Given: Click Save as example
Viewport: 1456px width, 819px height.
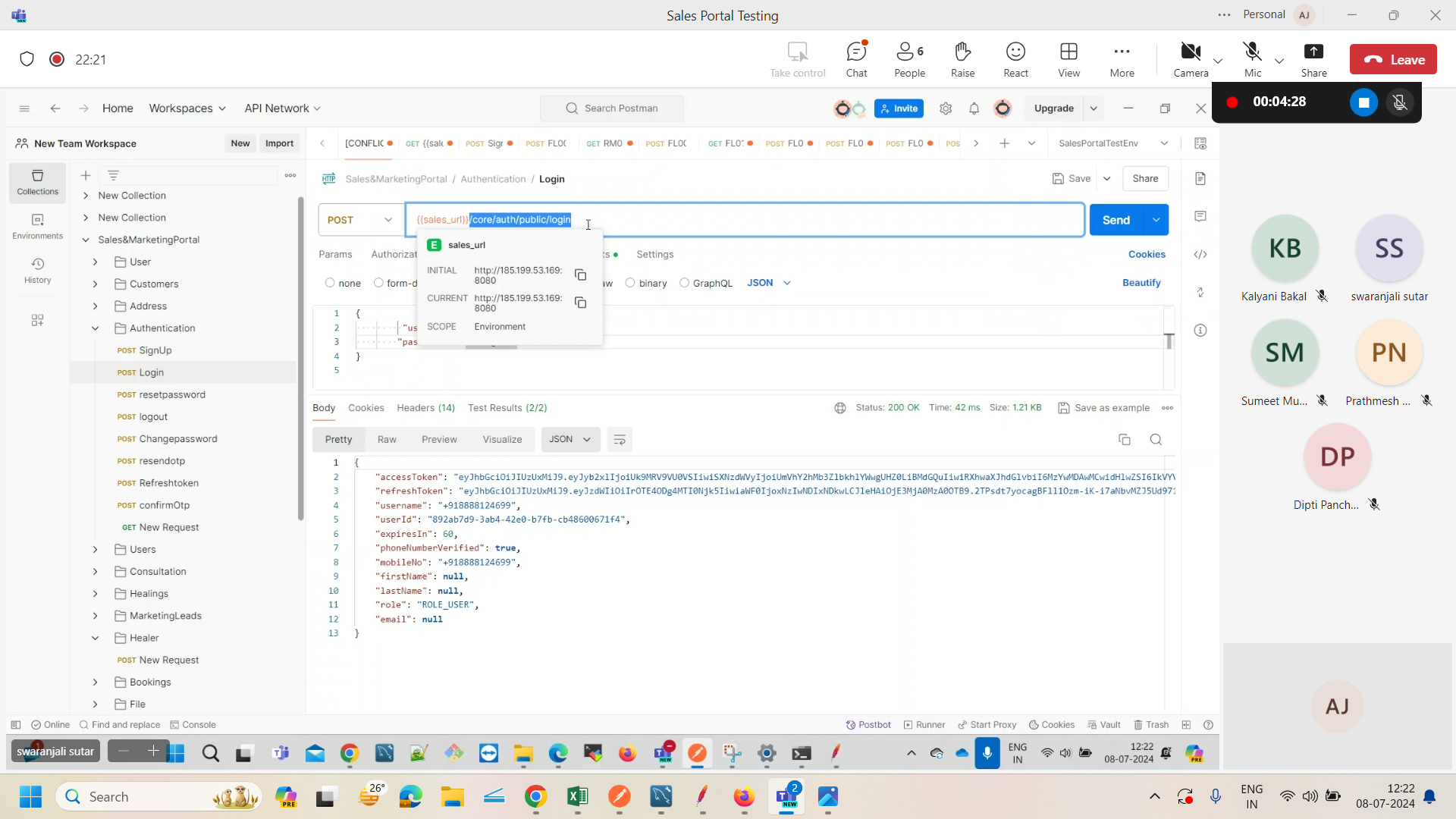Looking at the screenshot, I should pos(1103,408).
